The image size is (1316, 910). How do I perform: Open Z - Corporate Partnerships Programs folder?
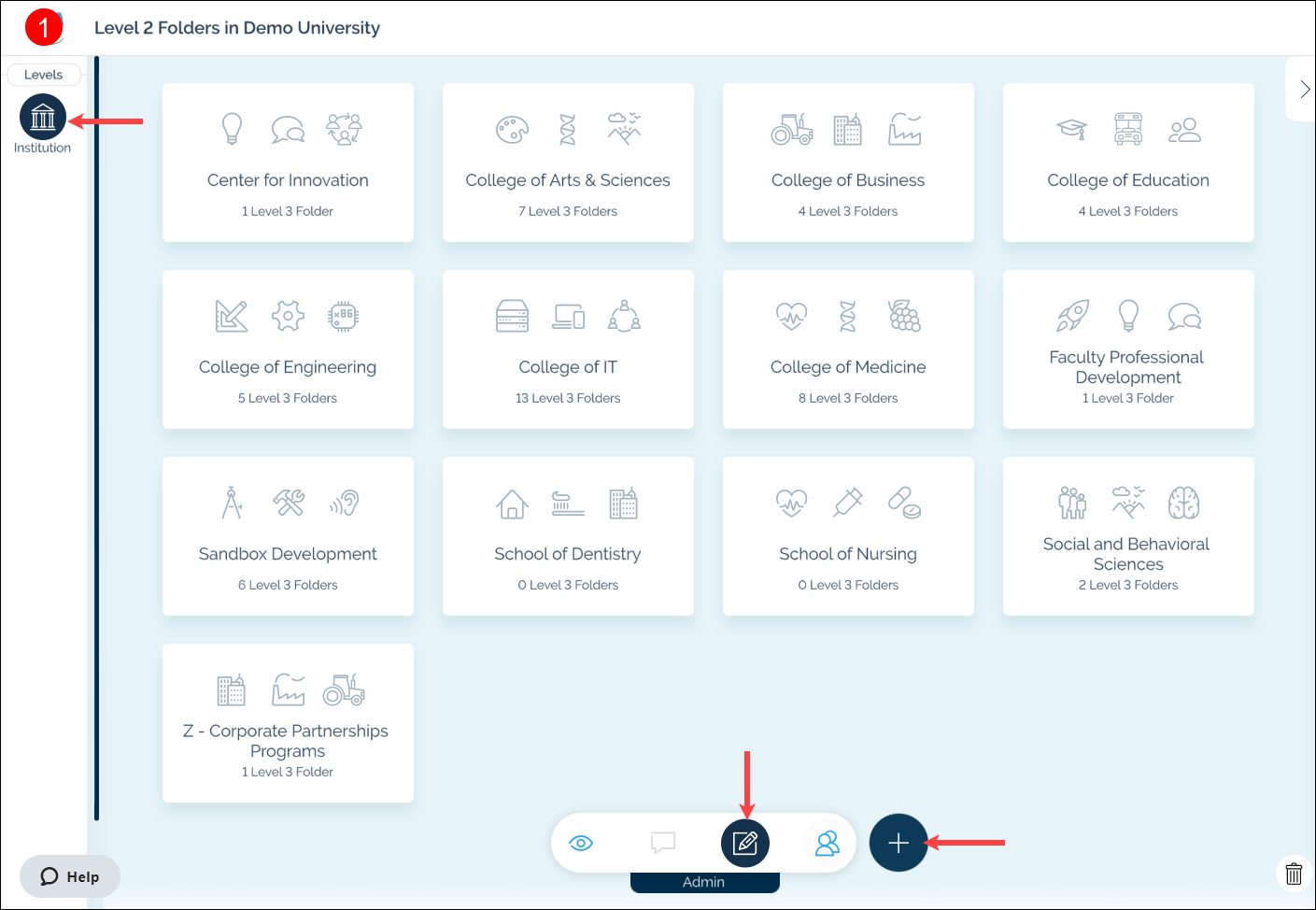pyautogui.click(x=288, y=723)
